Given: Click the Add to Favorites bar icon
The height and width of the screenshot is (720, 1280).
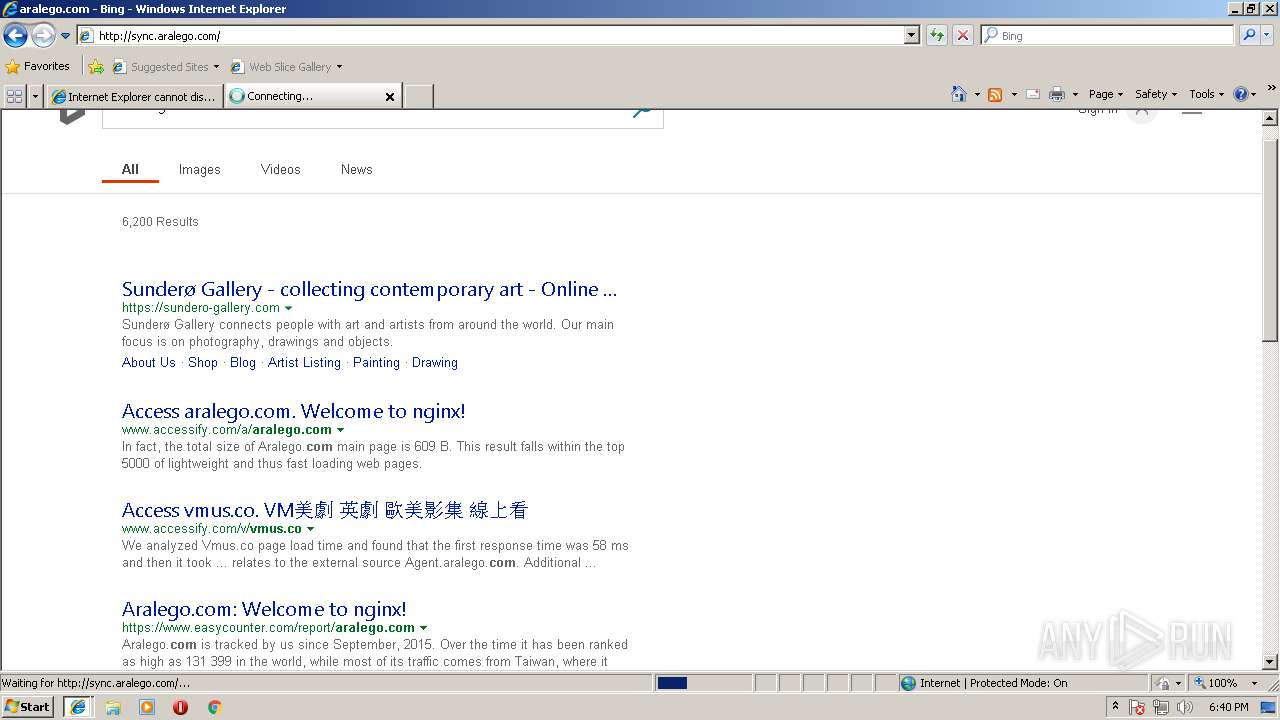Looking at the screenshot, I should (96, 67).
